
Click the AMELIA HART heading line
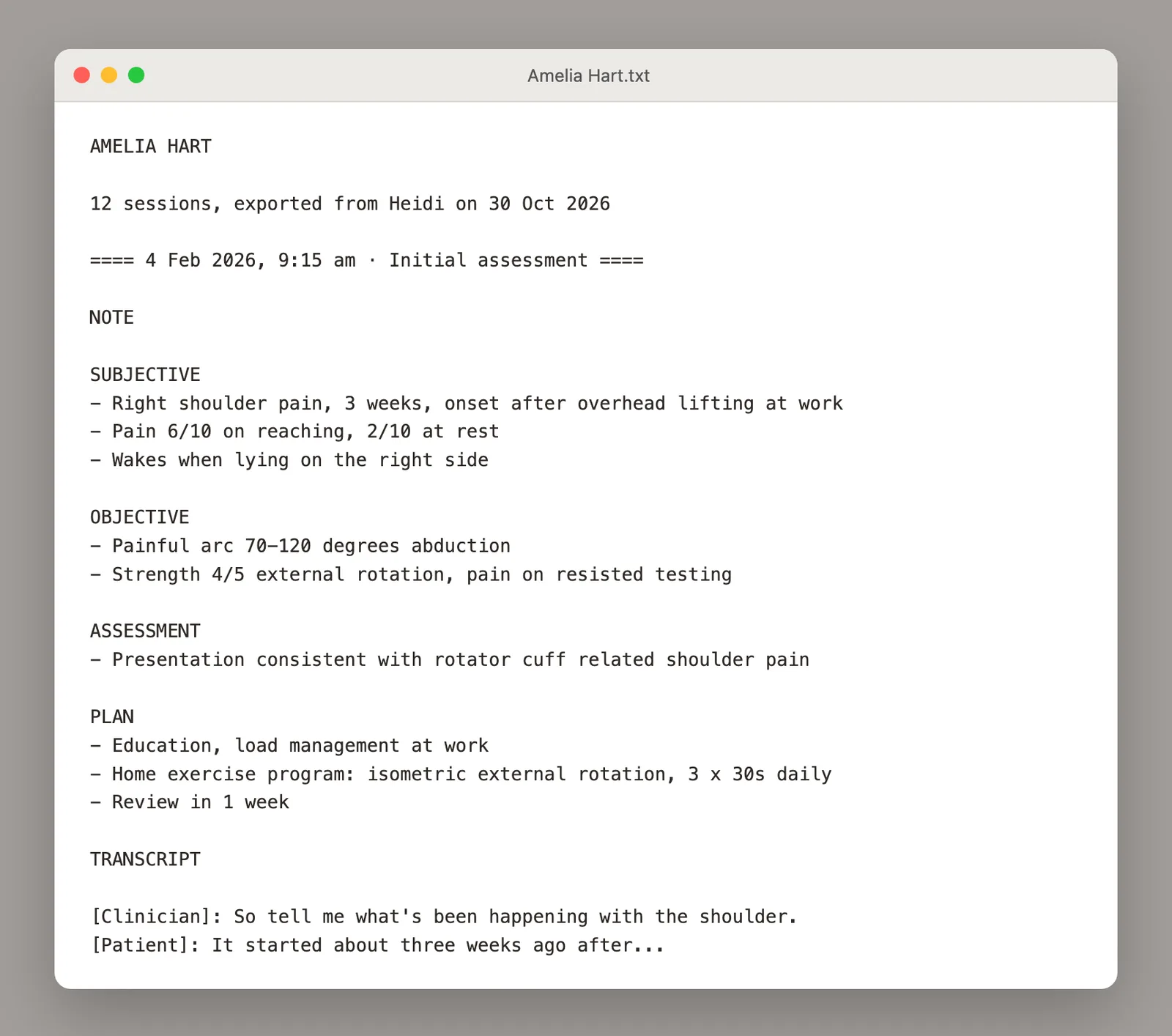tap(151, 147)
